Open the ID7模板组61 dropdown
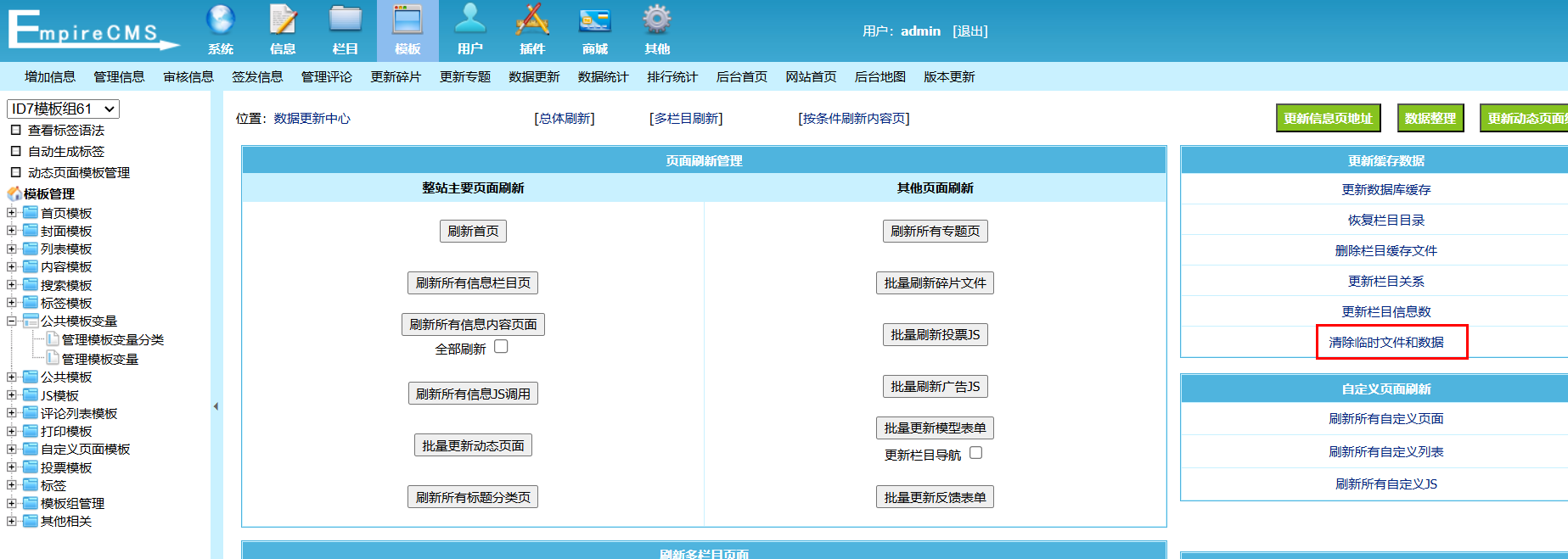The image size is (1568, 559). [63, 109]
